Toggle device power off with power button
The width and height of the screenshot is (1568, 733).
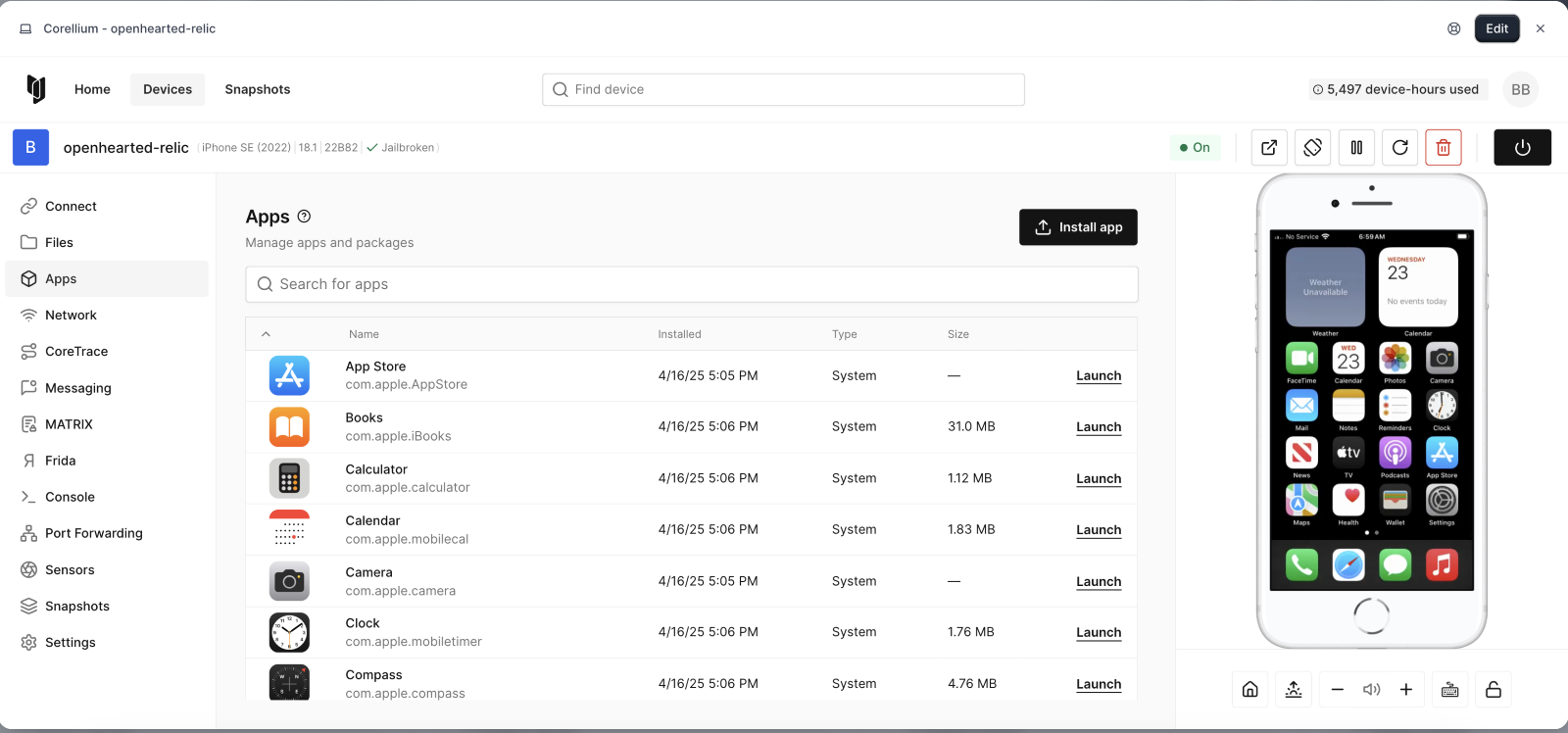(1522, 147)
